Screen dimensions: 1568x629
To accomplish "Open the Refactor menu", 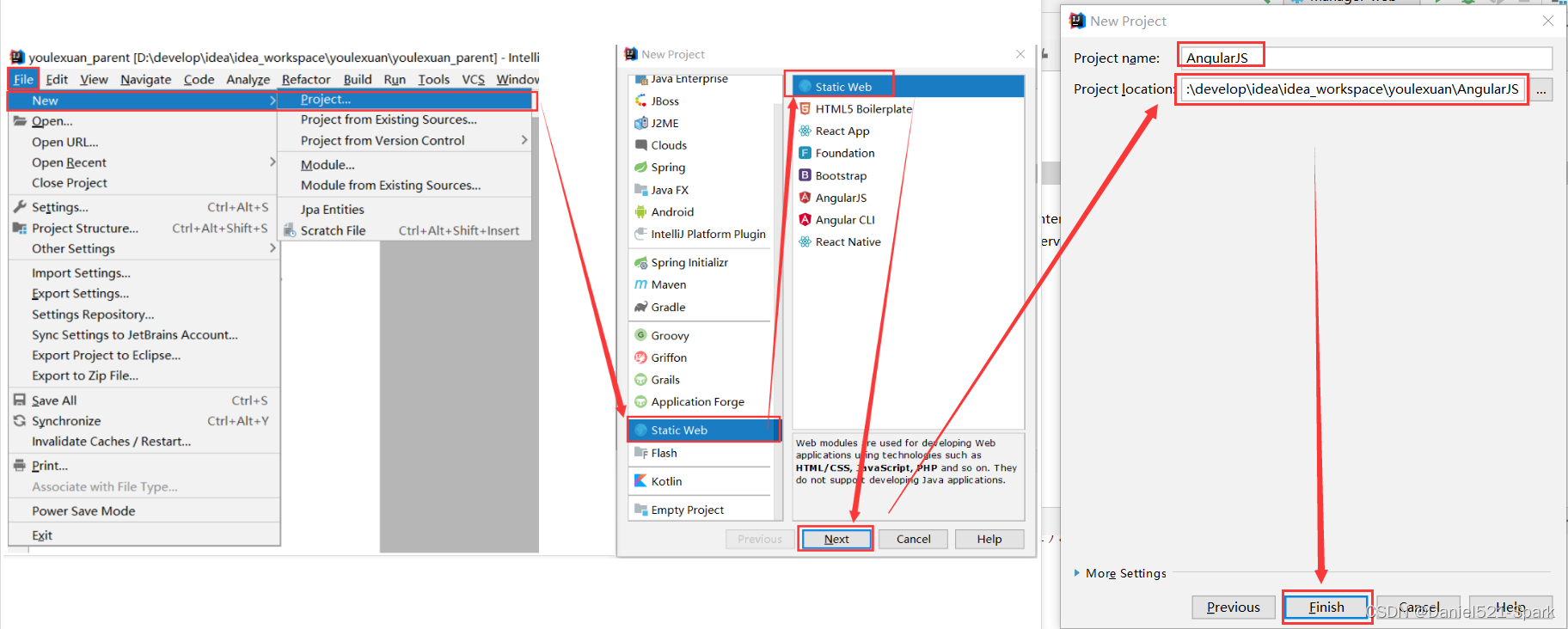I will coord(306,79).
